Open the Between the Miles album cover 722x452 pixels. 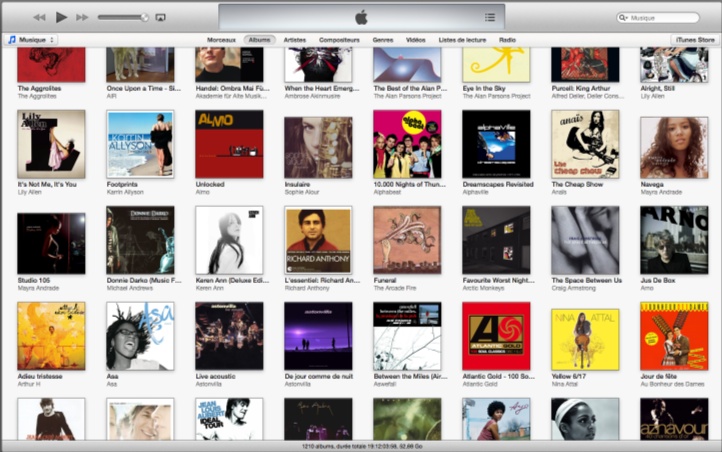click(407, 336)
